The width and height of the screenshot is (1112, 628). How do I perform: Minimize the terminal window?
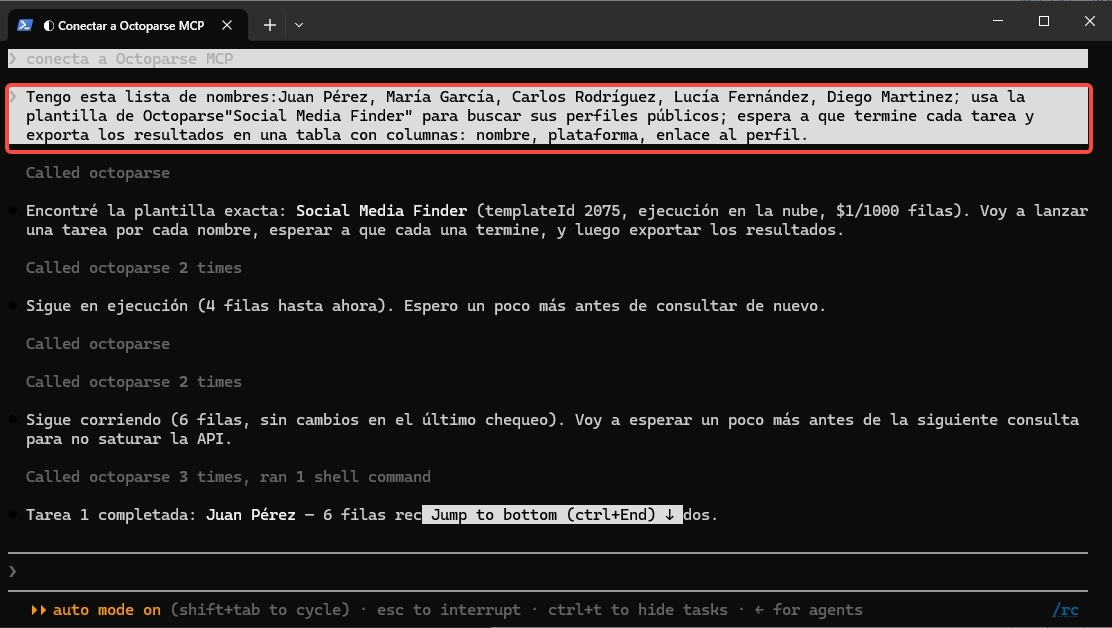(998, 21)
